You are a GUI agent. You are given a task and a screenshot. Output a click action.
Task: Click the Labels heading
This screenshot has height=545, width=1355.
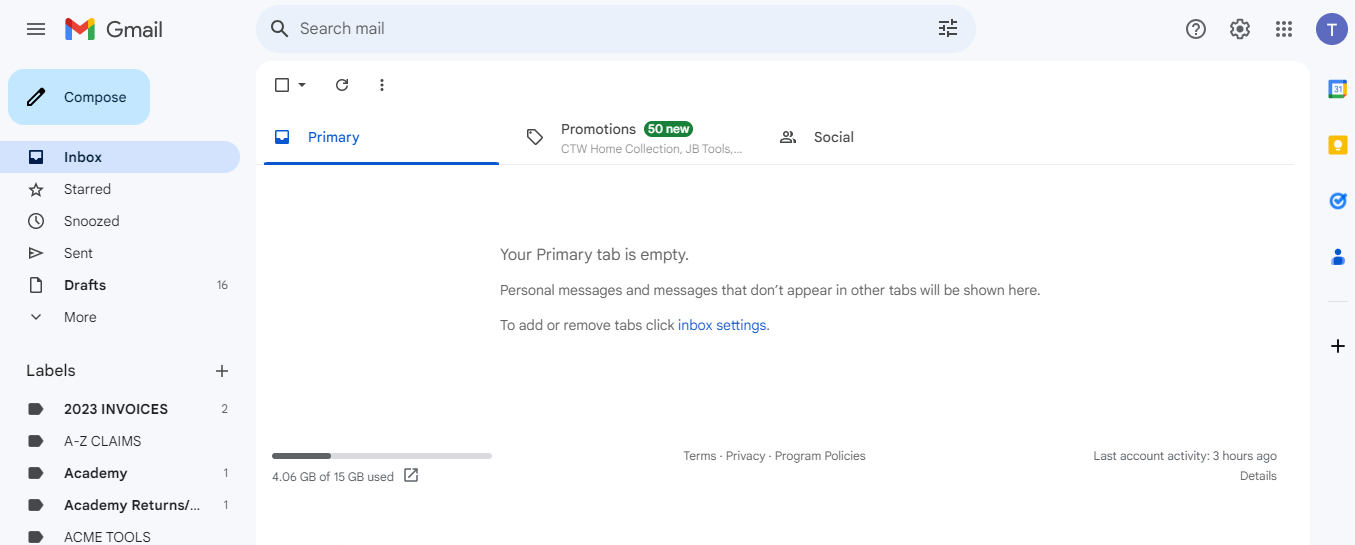(x=51, y=371)
